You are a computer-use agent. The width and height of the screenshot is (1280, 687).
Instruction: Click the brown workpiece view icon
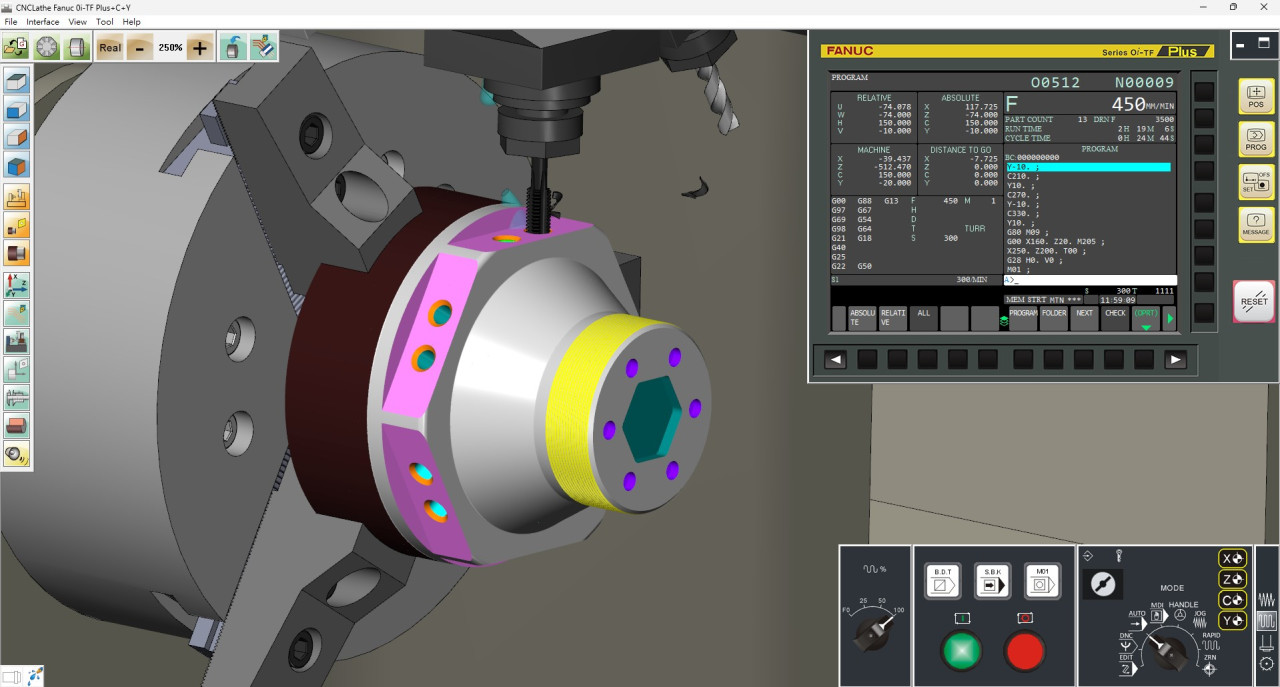point(17,254)
